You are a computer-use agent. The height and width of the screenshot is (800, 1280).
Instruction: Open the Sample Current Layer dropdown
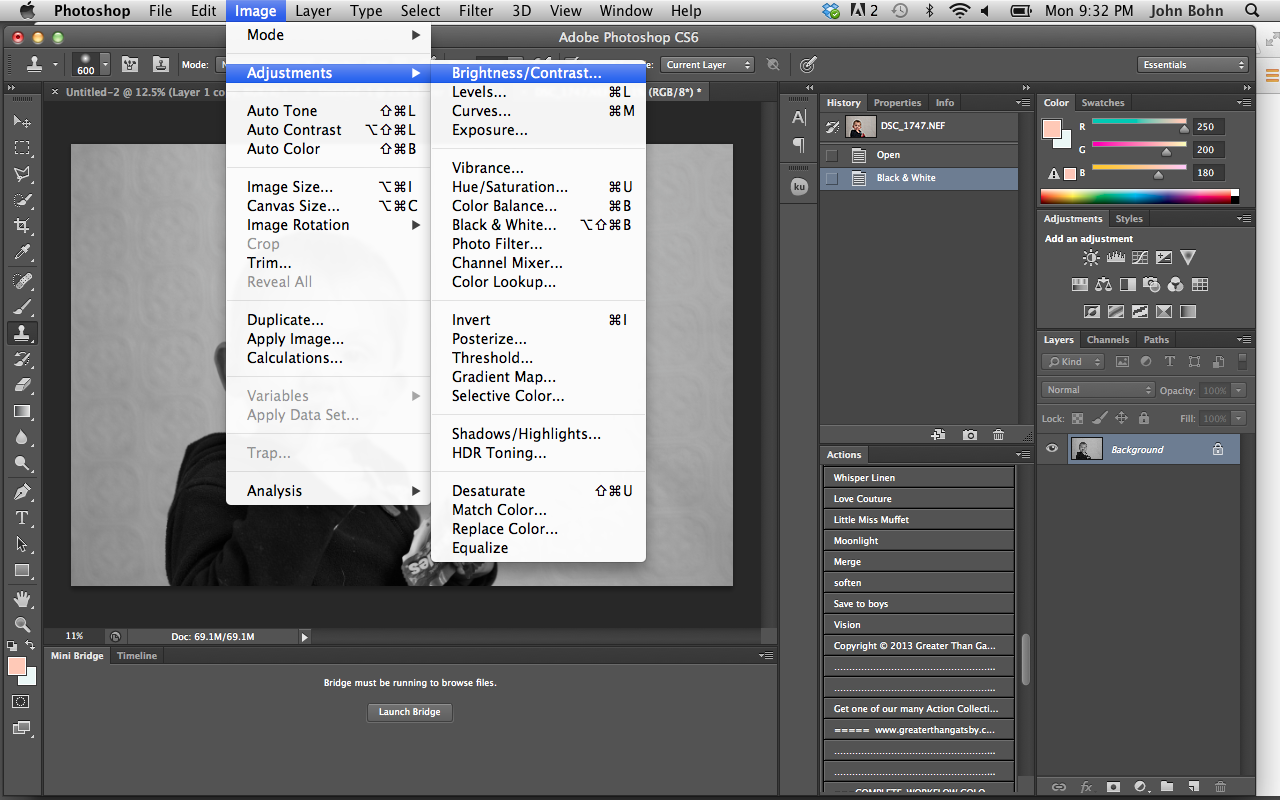tap(707, 65)
